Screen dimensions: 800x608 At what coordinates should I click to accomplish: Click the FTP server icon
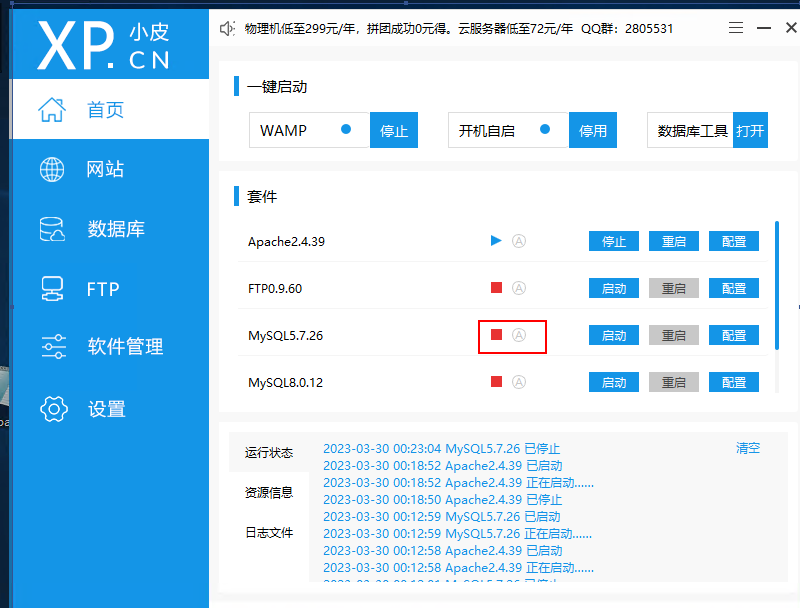coord(52,289)
